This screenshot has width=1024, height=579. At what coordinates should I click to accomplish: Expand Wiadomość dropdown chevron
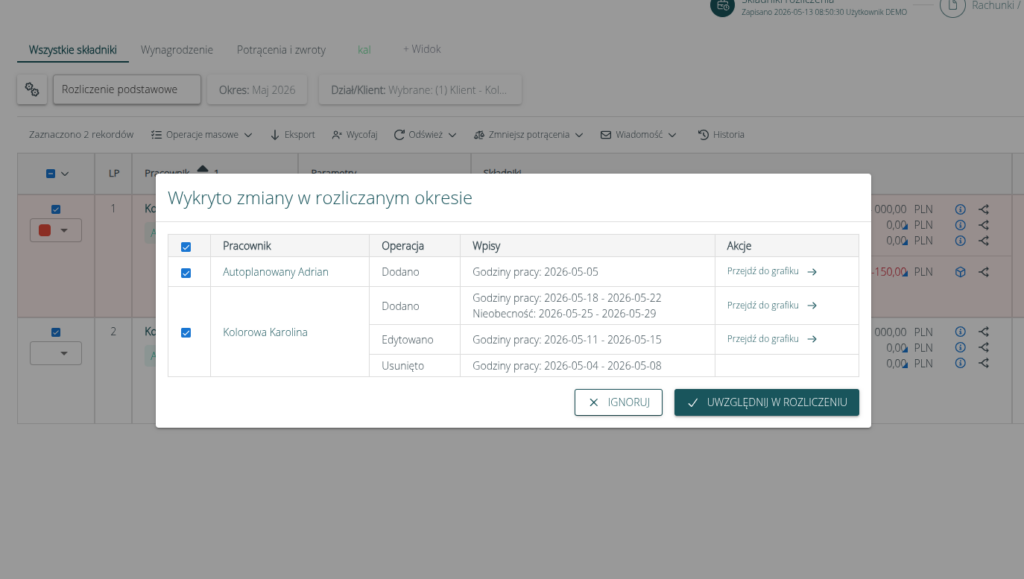(672, 135)
